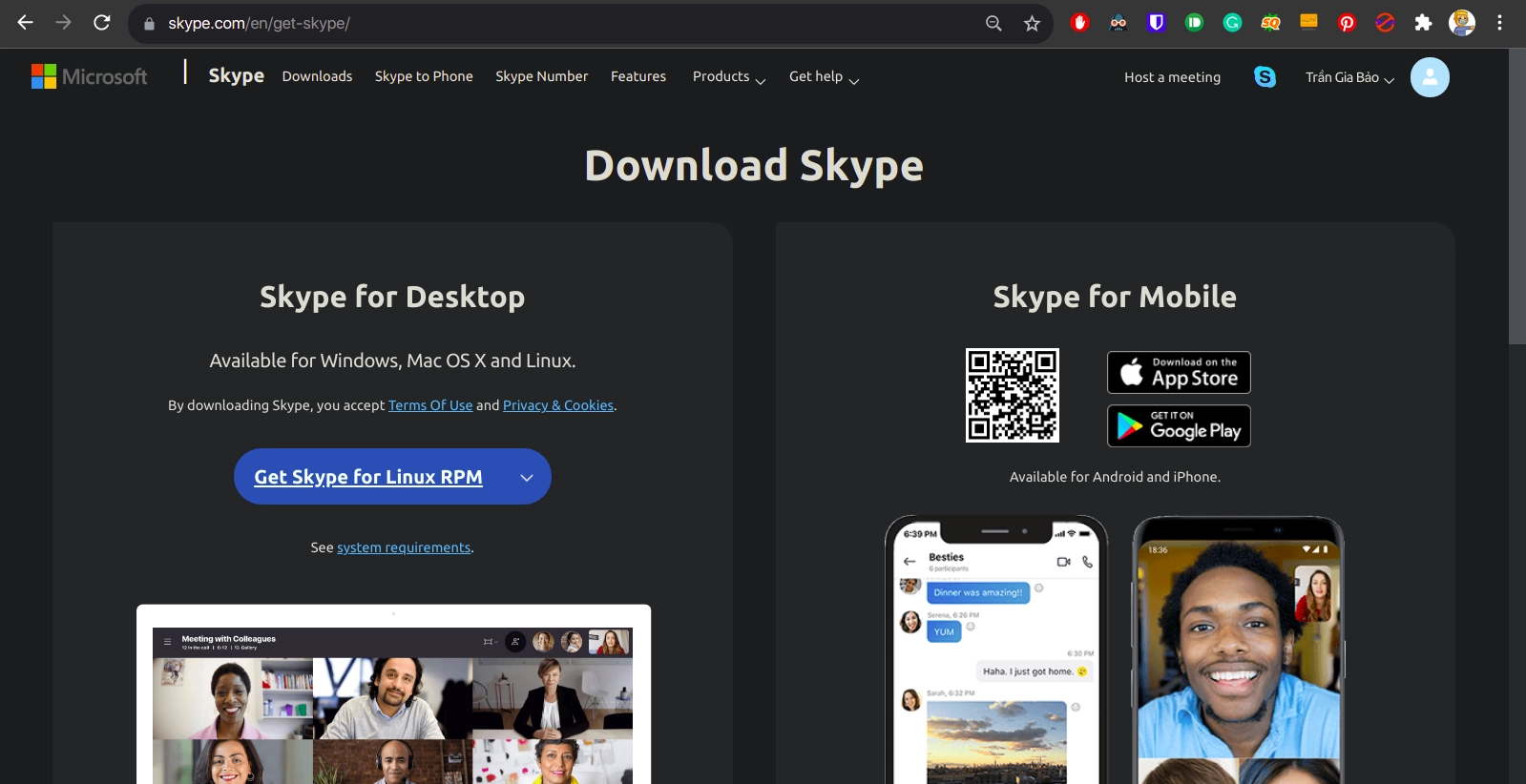The image size is (1526, 784).
Task: Open Skype Number nav item
Action: (542, 76)
